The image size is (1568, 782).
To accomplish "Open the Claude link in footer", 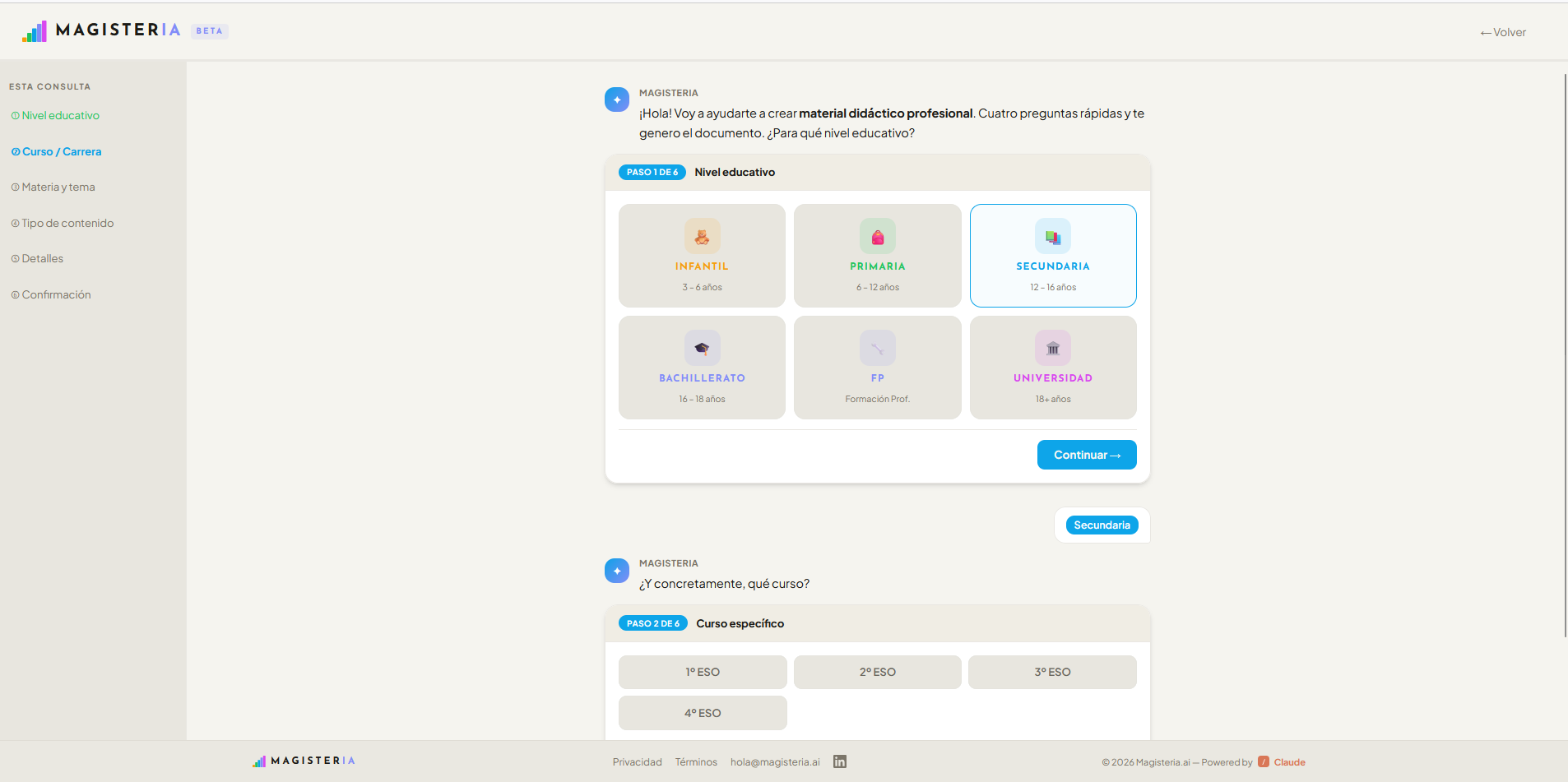I will (1290, 762).
